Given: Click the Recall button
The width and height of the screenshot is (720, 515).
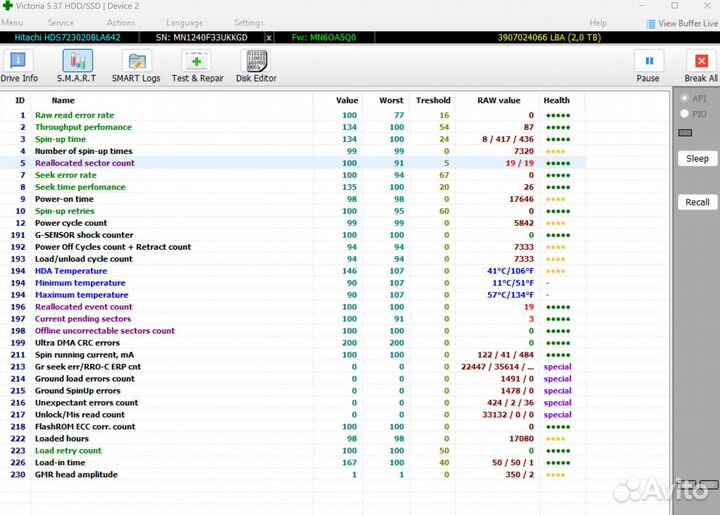Looking at the screenshot, I should (697, 202).
